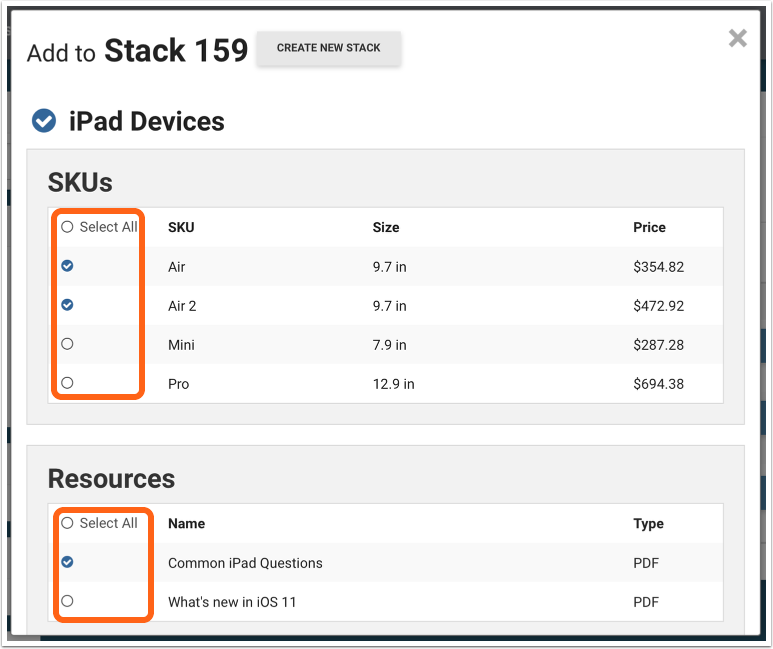Click the $354.82 price

(659, 267)
